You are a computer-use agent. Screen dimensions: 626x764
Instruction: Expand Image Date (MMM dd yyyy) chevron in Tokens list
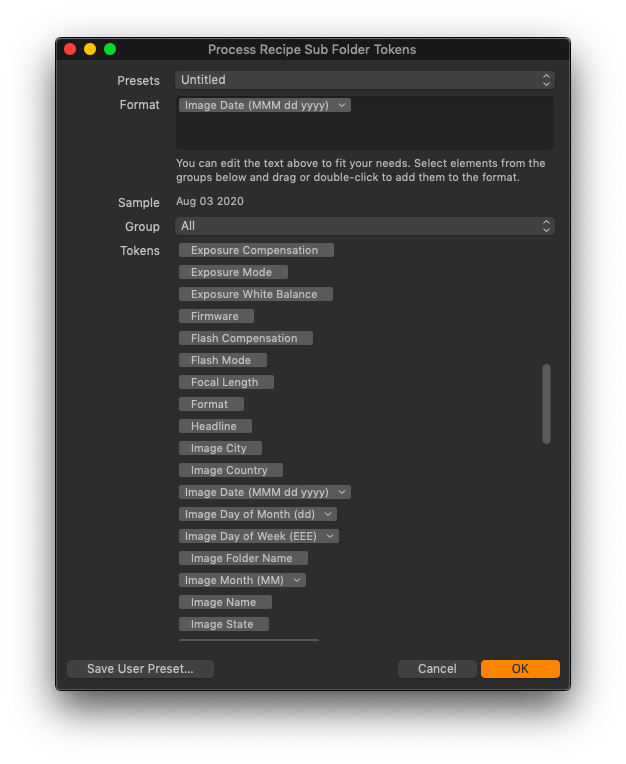coord(342,492)
